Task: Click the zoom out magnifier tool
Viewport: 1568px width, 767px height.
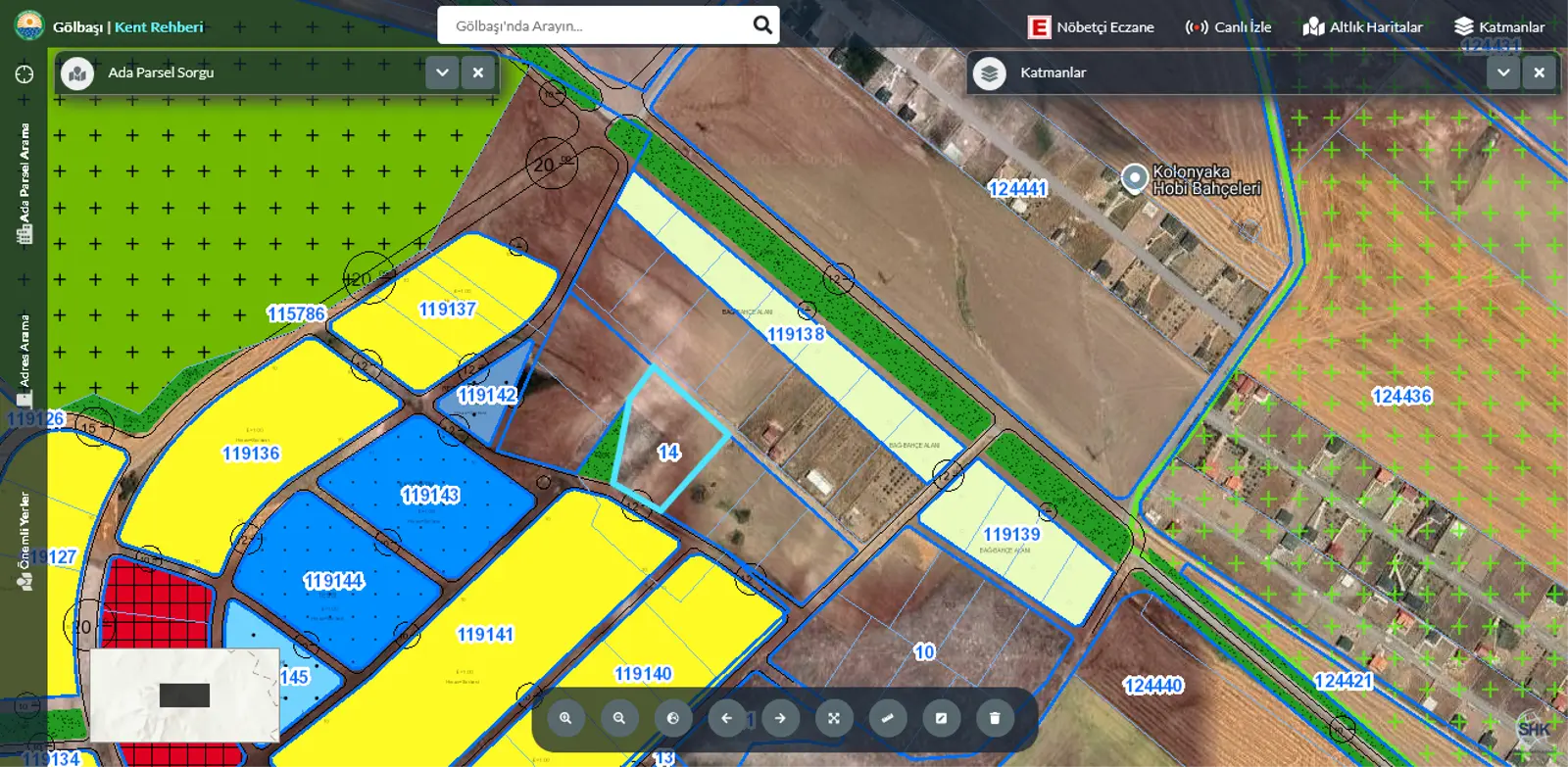Action: coord(619,718)
